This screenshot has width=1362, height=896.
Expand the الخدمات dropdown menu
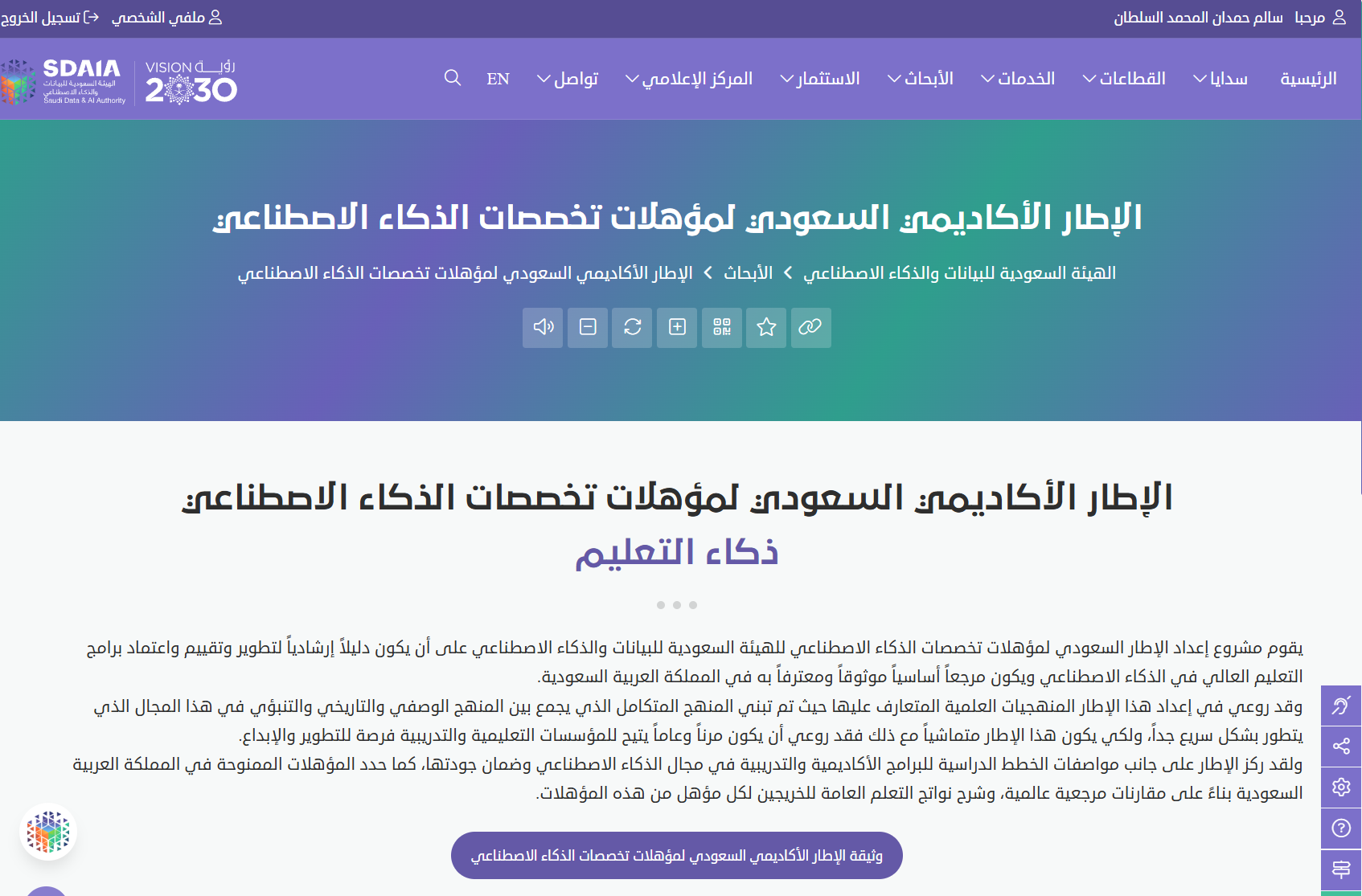[1018, 79]
